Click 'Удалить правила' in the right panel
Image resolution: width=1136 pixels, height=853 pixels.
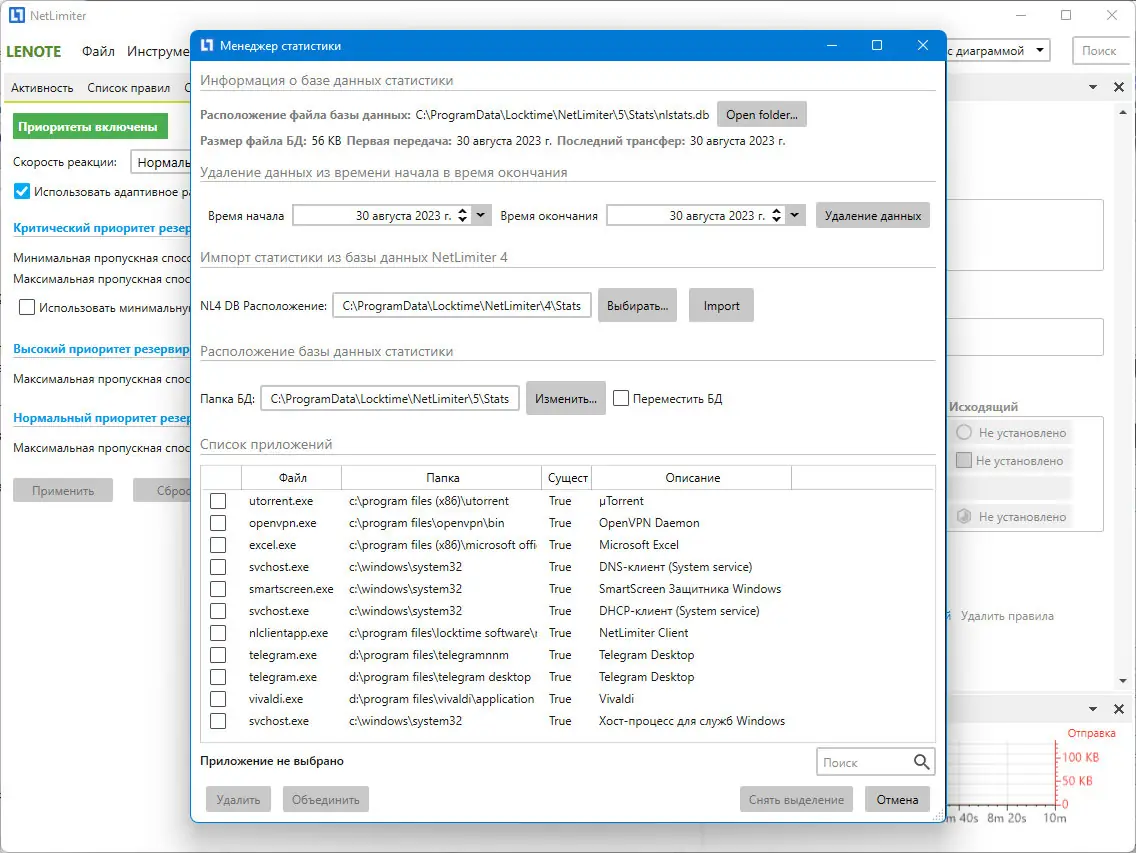(x=1006, y=616)
